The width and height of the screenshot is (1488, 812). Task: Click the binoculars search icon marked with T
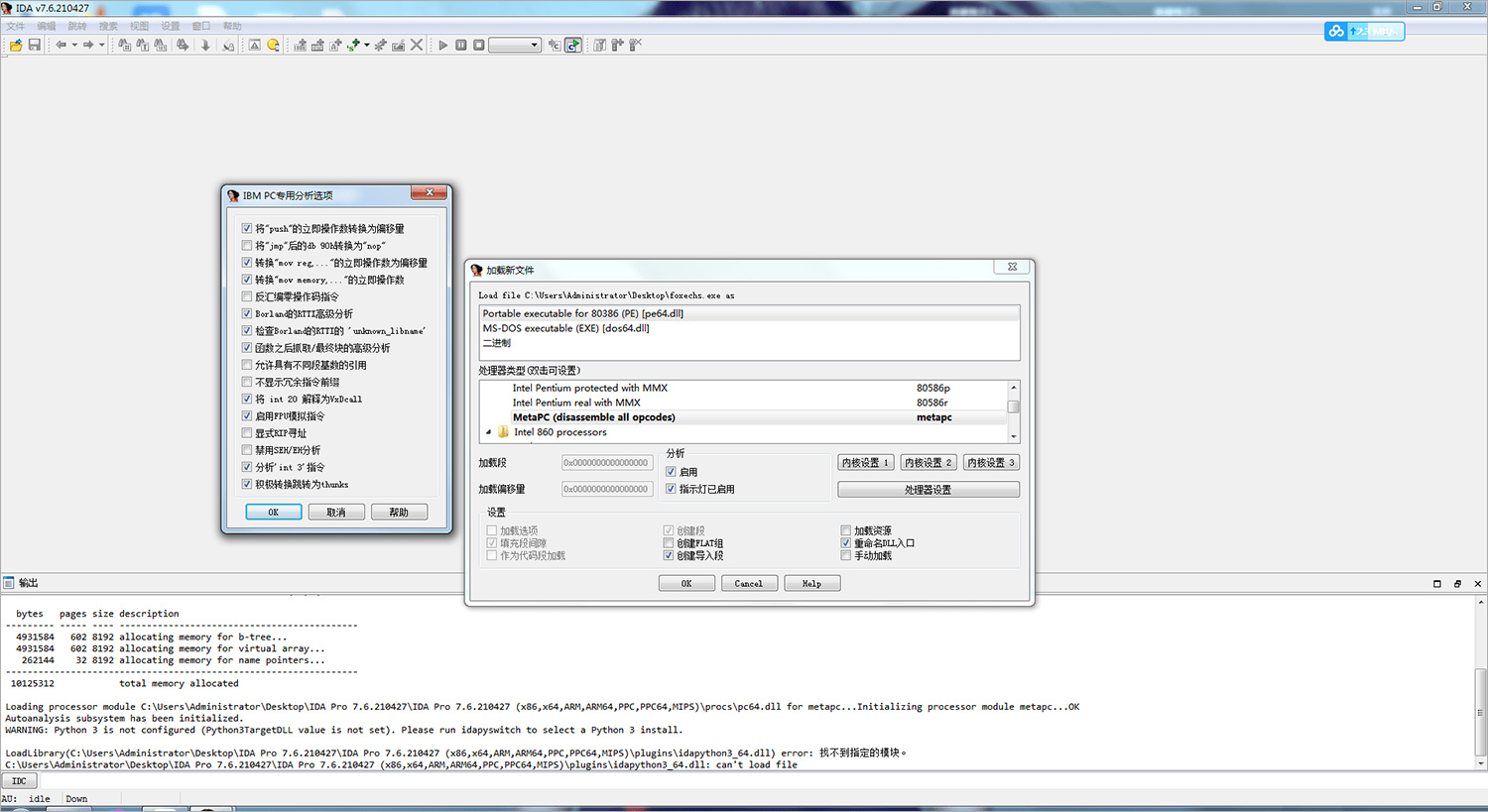tap(142, 45)
